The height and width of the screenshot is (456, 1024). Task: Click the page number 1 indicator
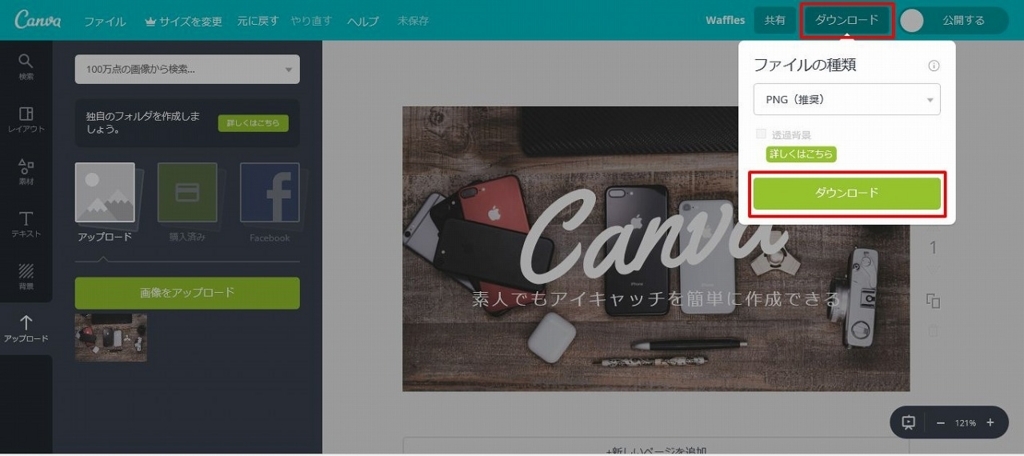(933, 248)
